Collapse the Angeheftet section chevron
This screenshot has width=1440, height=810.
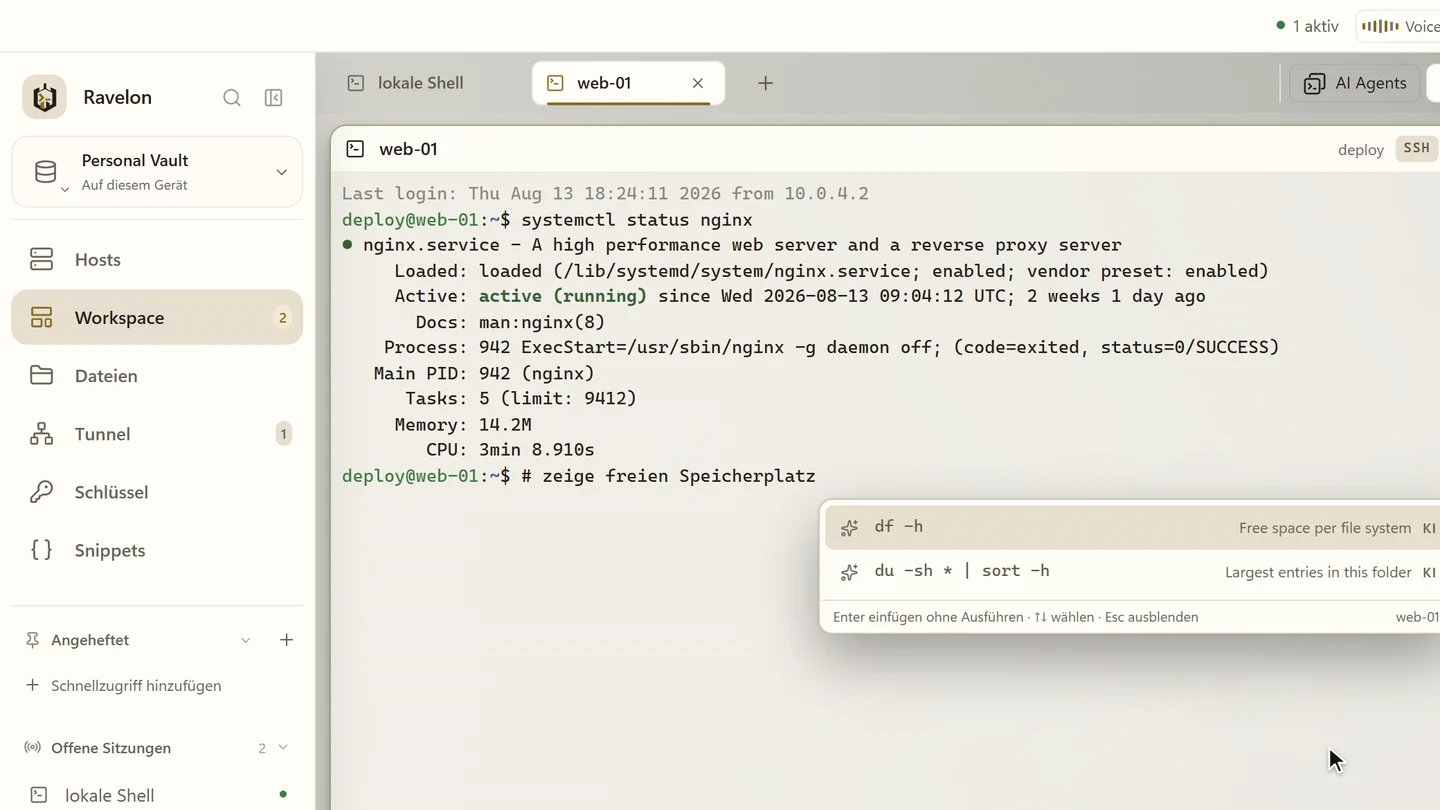[x=245, y=640]
